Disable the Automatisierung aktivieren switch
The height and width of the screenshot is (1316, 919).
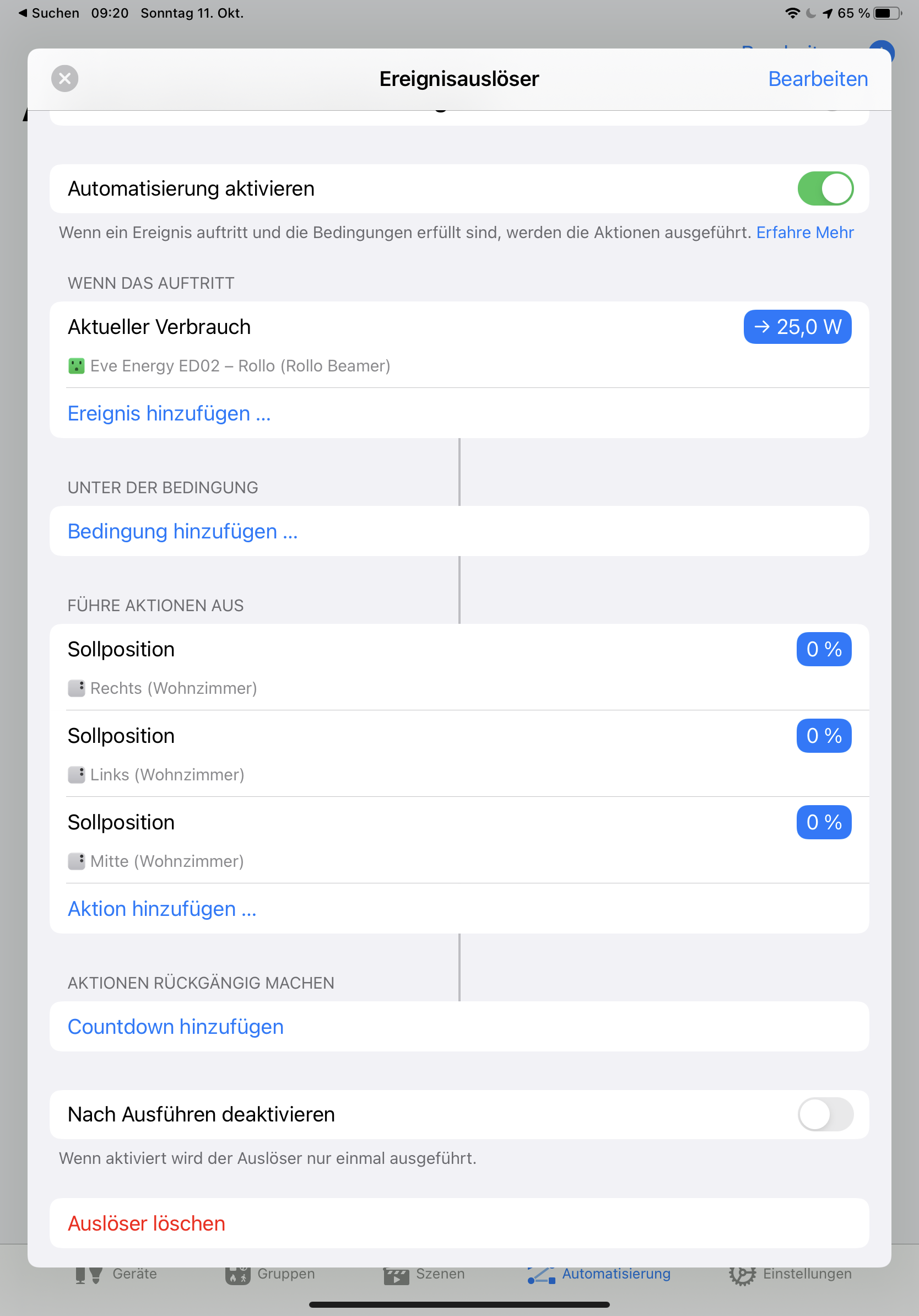[x=825, y=188]
